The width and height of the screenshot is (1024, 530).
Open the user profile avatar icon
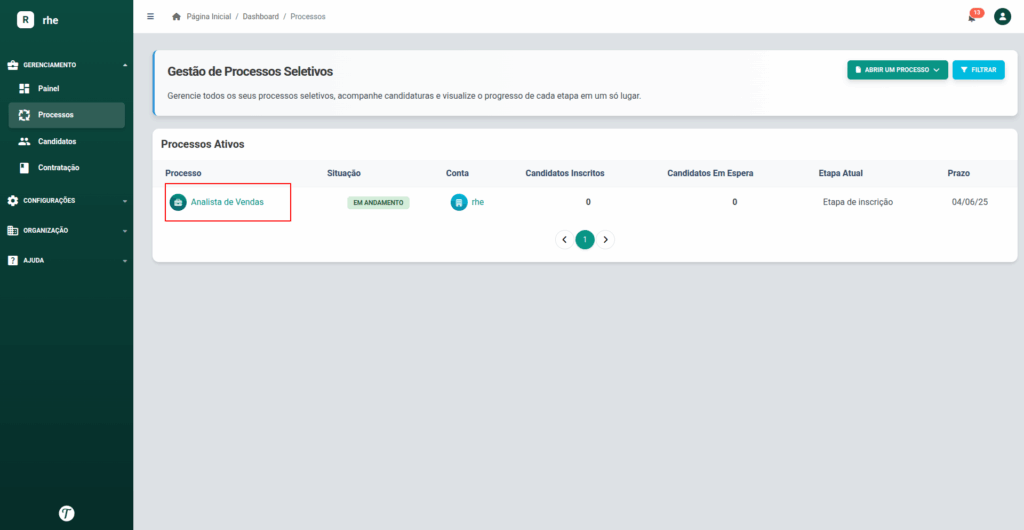tap(1002, 17)
